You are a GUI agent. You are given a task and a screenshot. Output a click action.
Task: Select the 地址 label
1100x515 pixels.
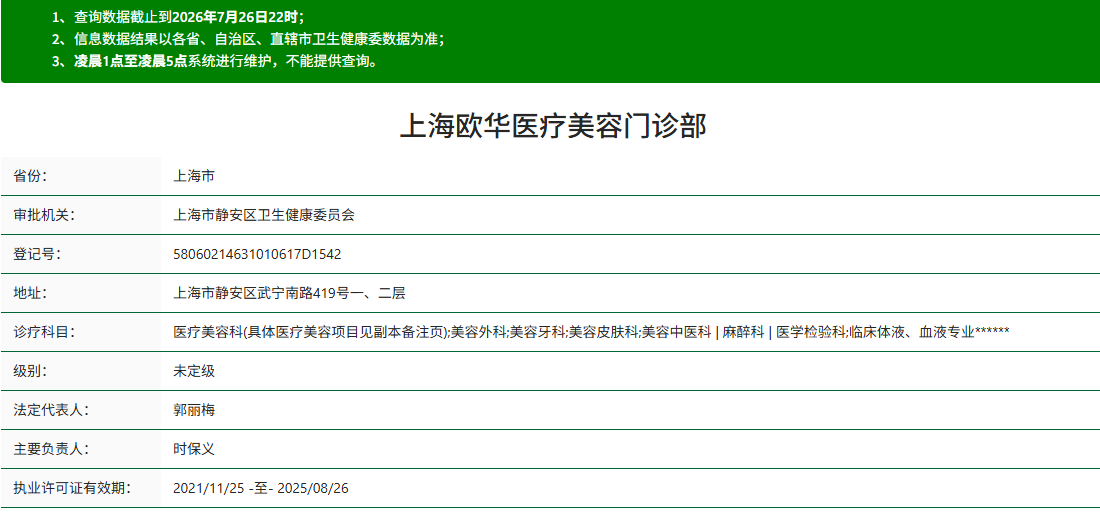(x=30, y=293)
